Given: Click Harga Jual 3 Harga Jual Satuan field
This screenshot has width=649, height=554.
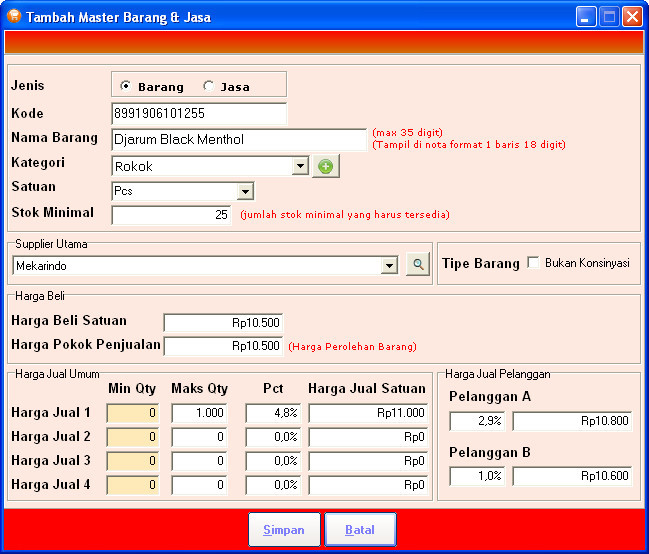Looking at the screenshot, I should pyautogui.click(x=368, y=461).
